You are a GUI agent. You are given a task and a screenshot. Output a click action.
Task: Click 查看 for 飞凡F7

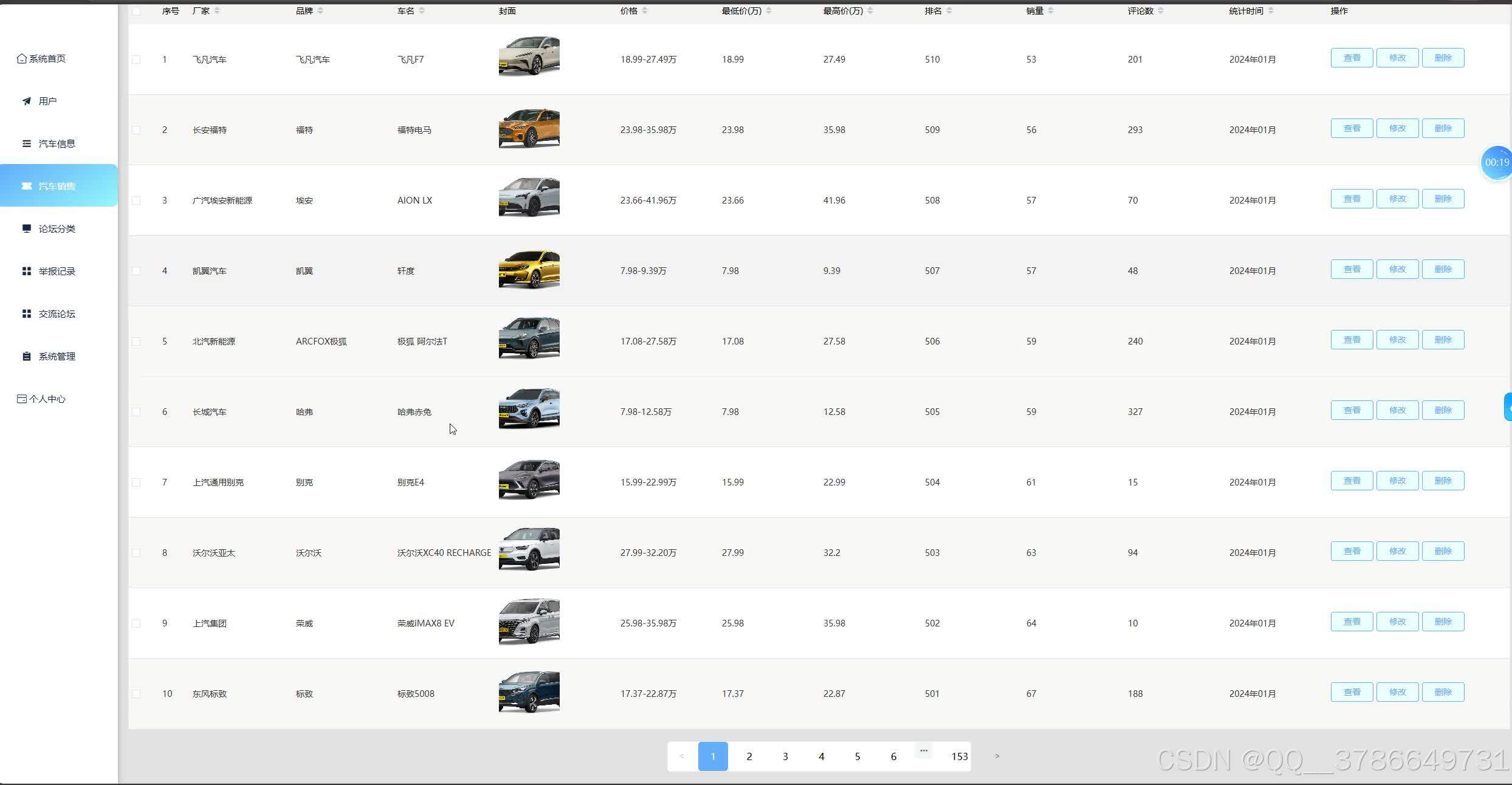click(1352, 58)
